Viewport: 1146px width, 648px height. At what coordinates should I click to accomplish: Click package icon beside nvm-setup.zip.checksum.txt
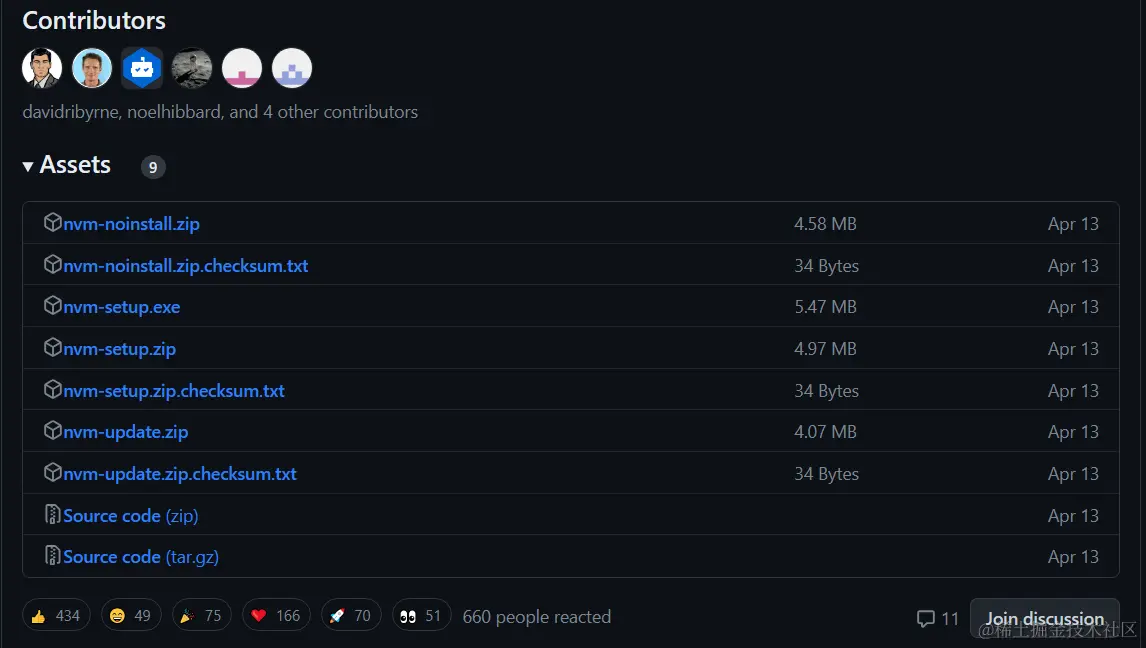click(53, 389)
